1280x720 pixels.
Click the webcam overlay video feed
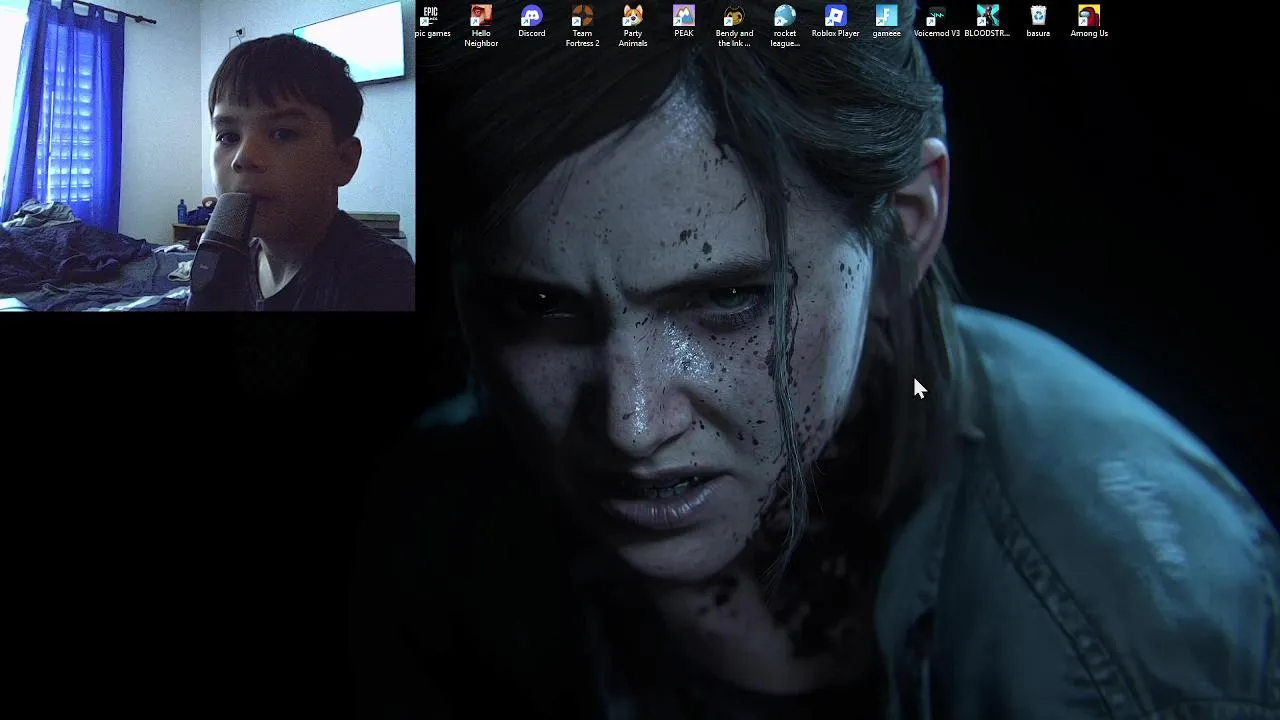[x=207, y=155]
